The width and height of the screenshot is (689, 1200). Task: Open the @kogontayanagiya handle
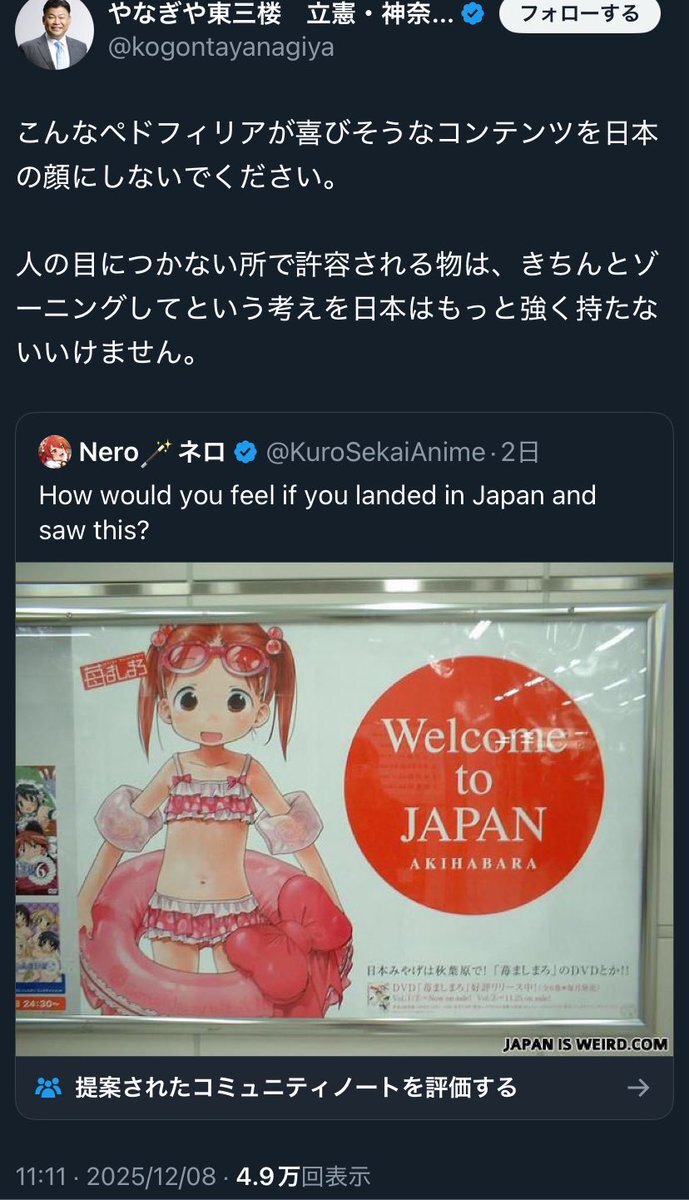[x=220, y=48]
